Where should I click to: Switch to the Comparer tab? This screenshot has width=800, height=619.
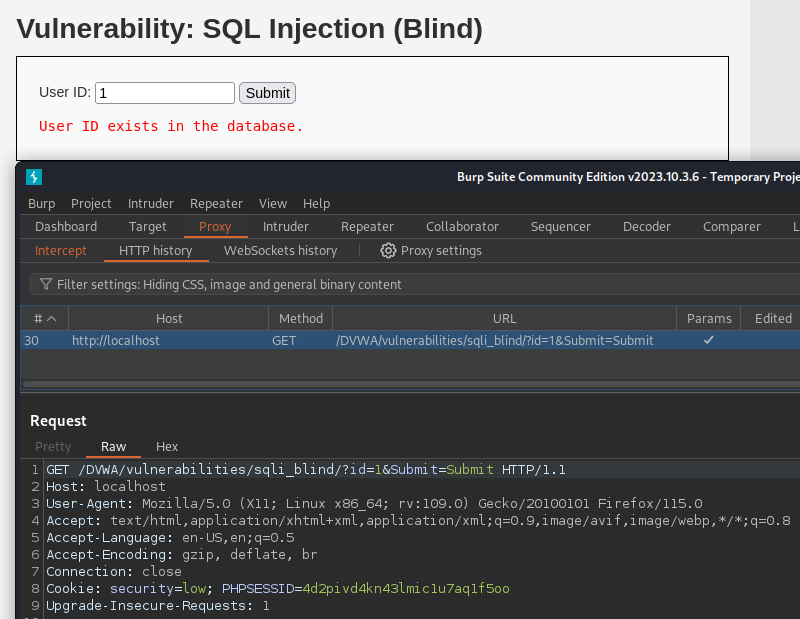[732, 227]
